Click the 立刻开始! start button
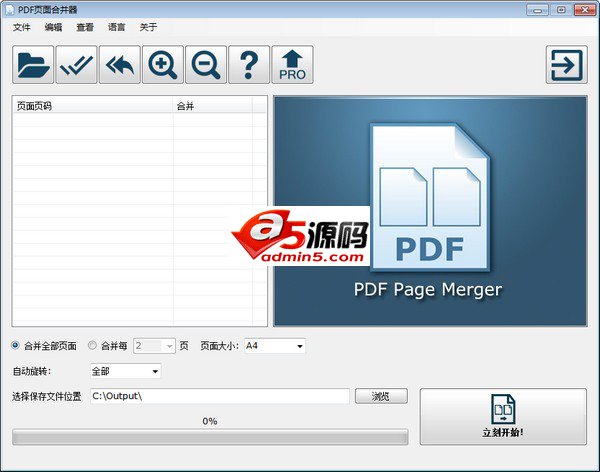Viewport: 600px width, 472px height. (x=503, y=417)
